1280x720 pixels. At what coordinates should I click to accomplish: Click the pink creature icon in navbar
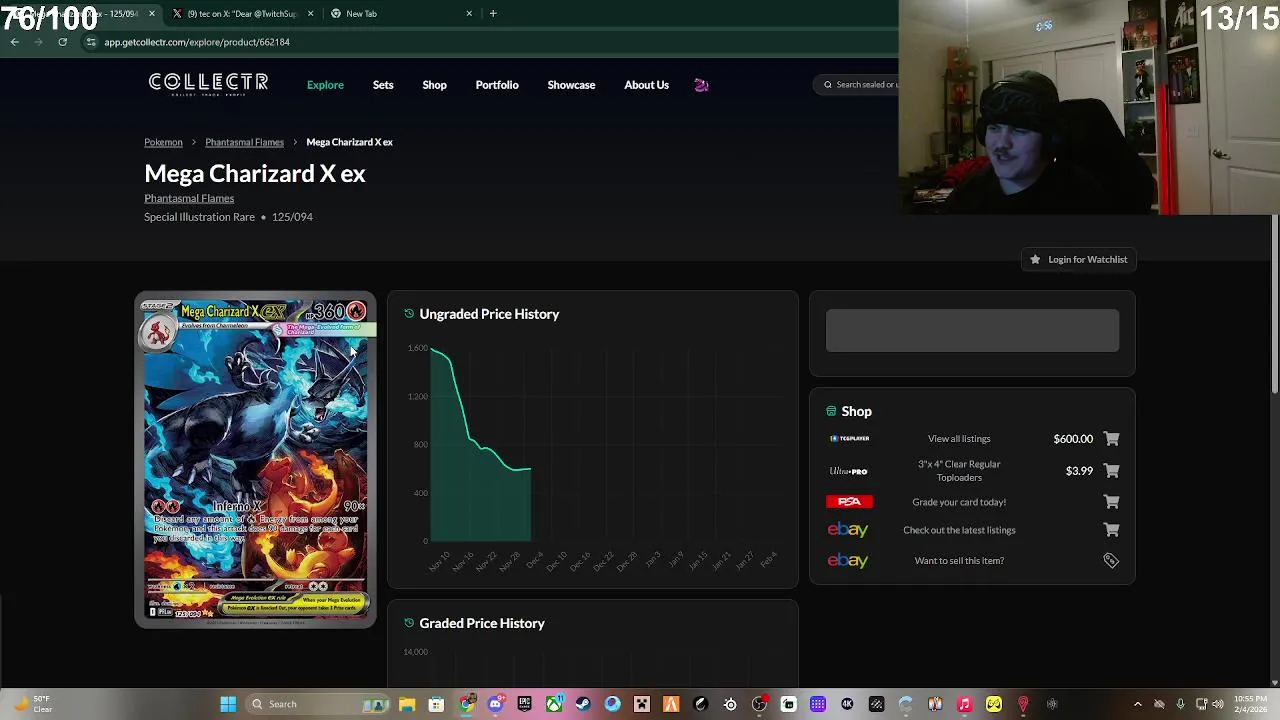[701, 85]
